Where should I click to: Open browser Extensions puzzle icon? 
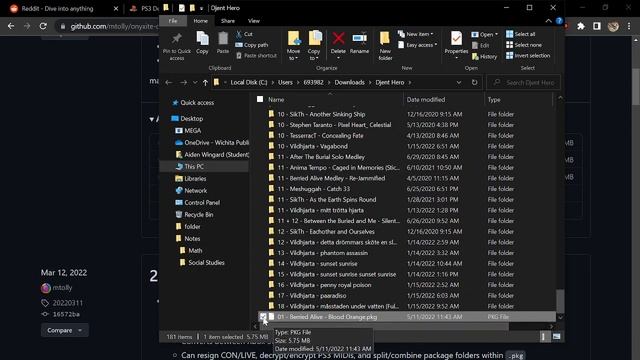(580, 26)
